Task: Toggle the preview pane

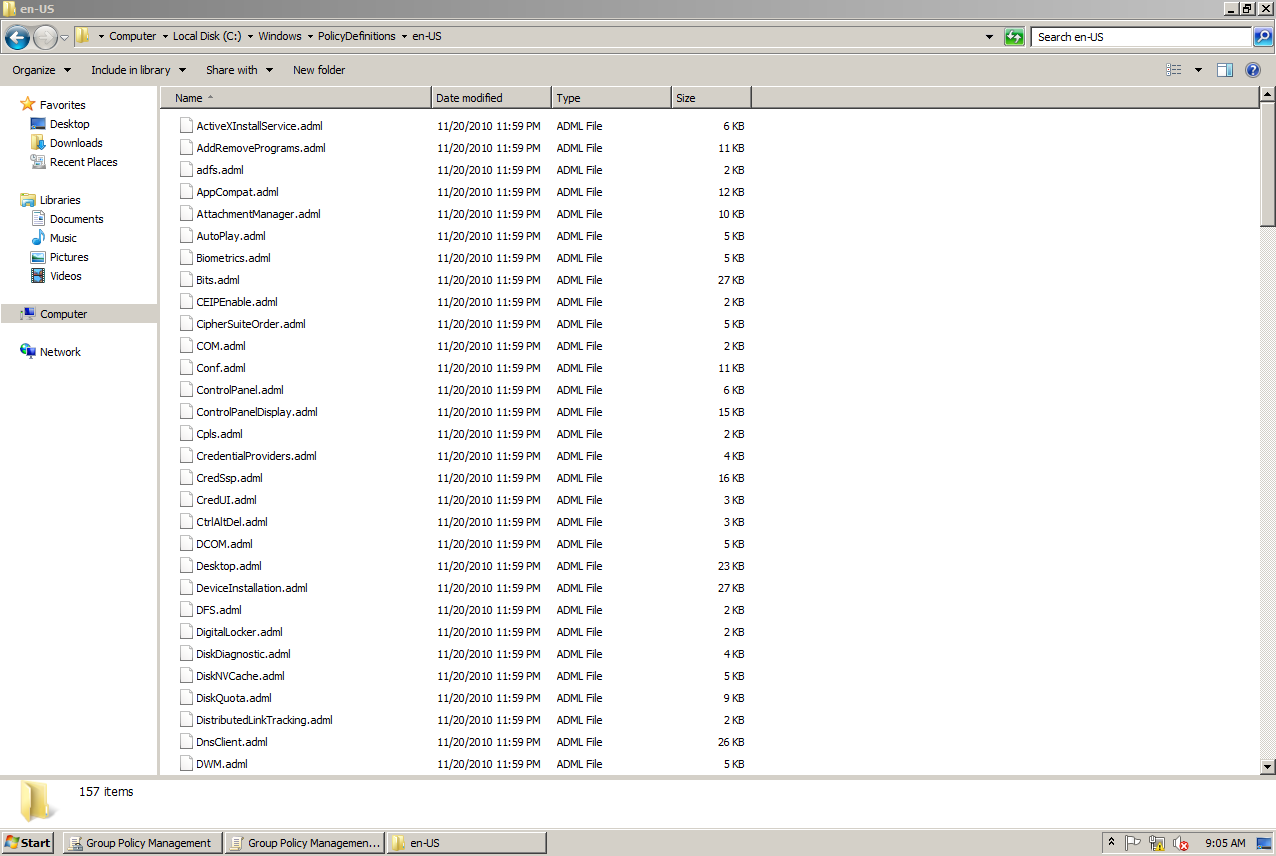Action: click(1224, 69)
